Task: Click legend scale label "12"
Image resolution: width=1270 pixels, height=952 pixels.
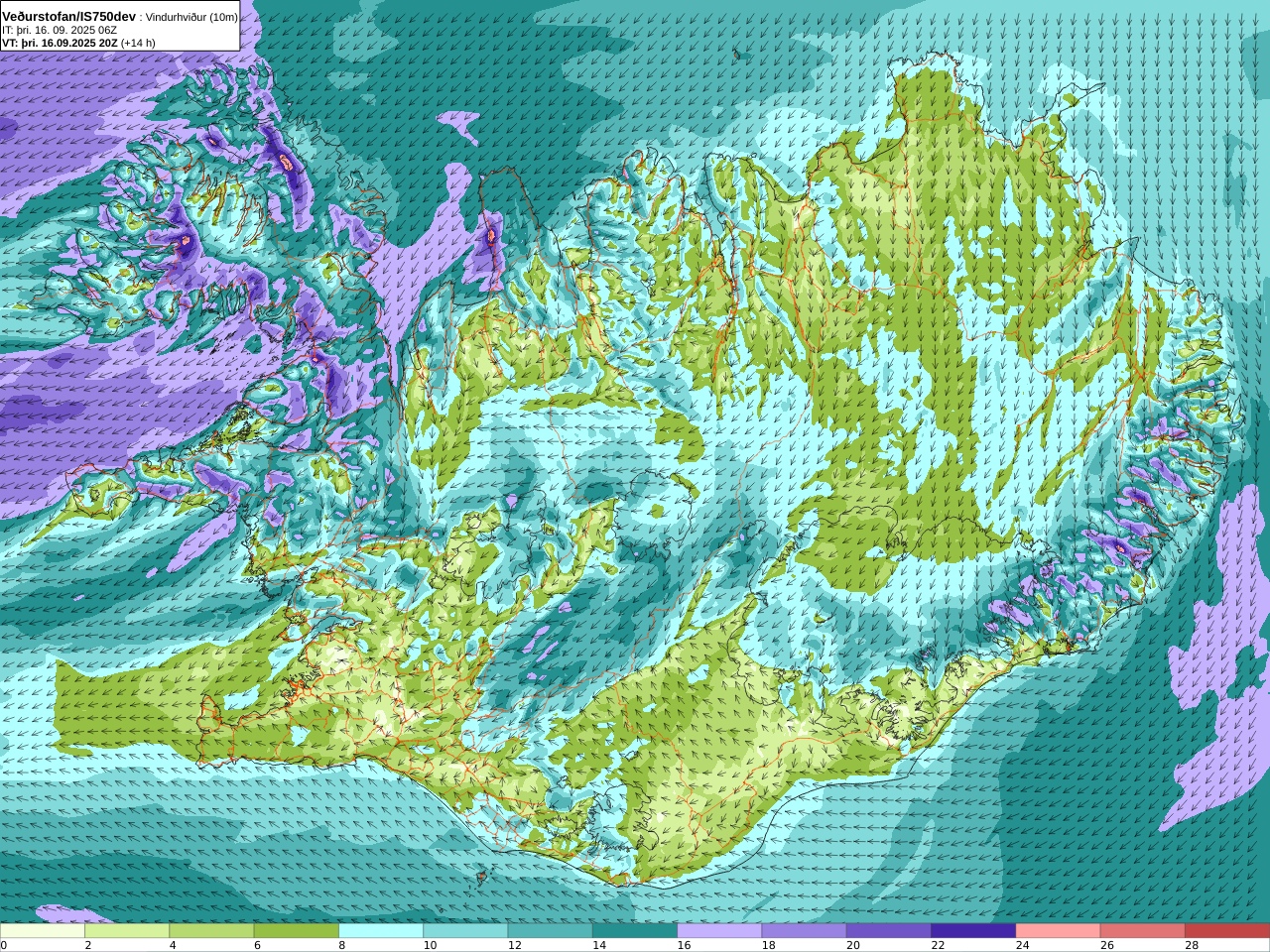Action: [514, 945]
